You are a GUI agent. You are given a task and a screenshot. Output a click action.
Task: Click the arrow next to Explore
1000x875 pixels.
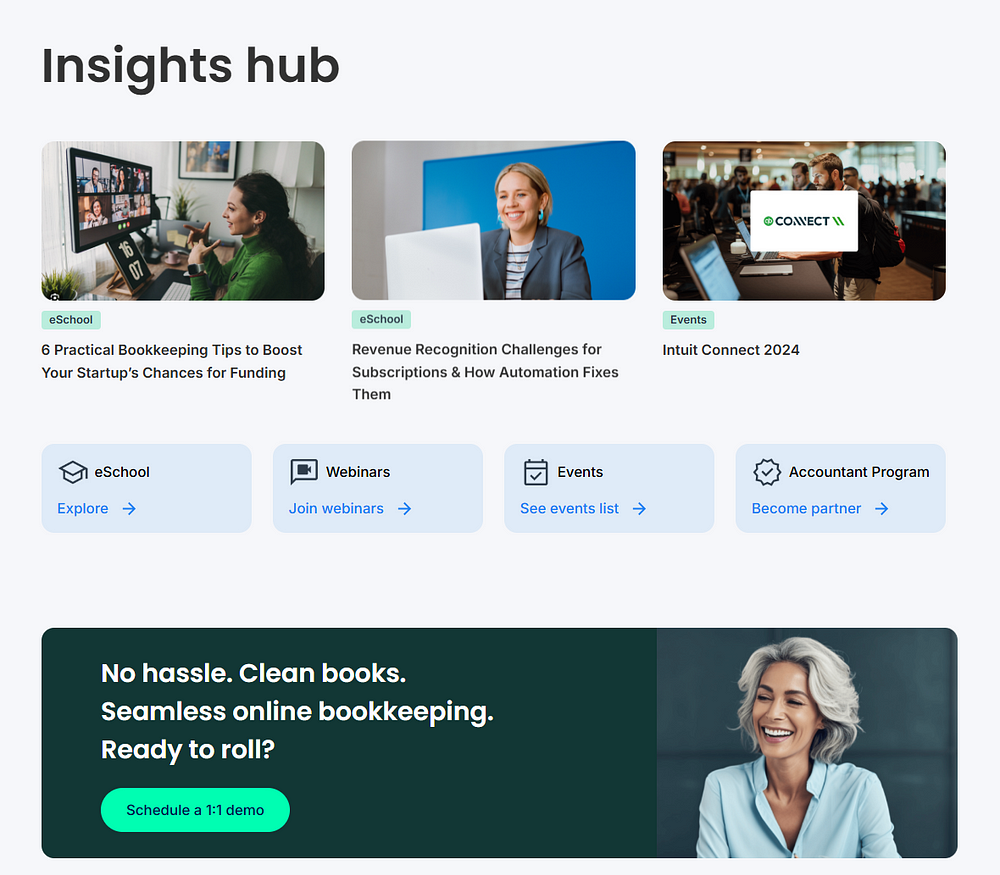click(129, 508)
